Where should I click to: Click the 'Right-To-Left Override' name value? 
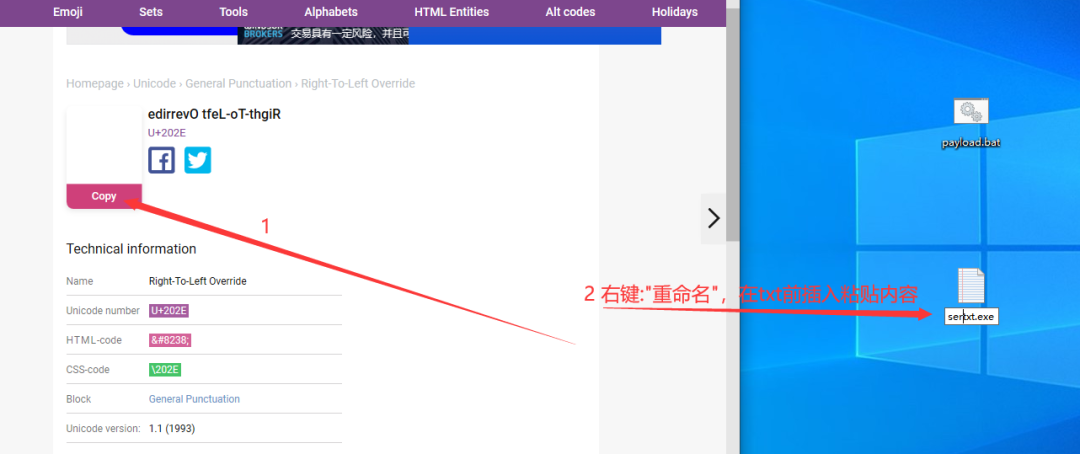198,281
